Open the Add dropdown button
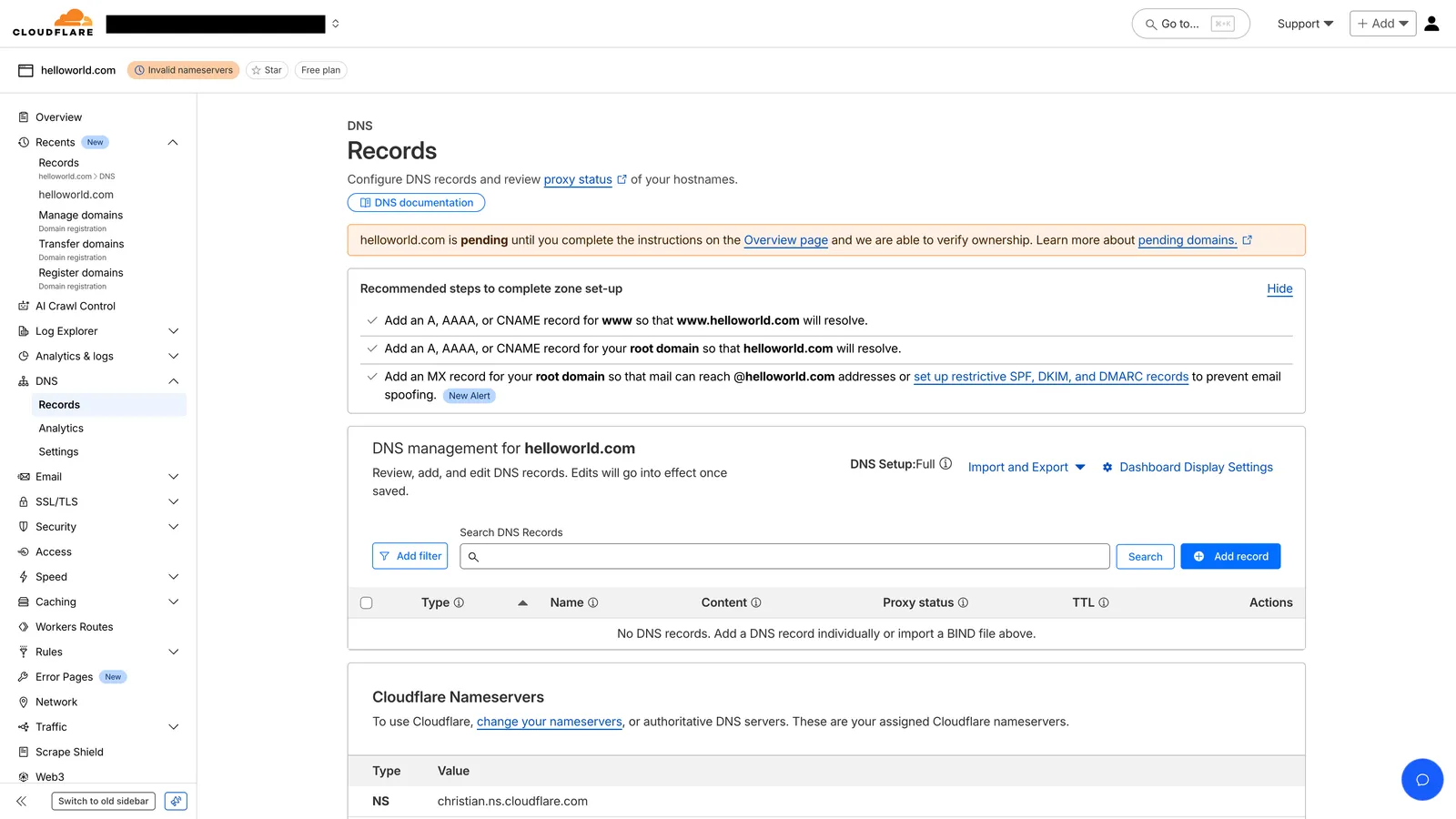Viewport: 1456px width, 819px height. [1382, 24]
